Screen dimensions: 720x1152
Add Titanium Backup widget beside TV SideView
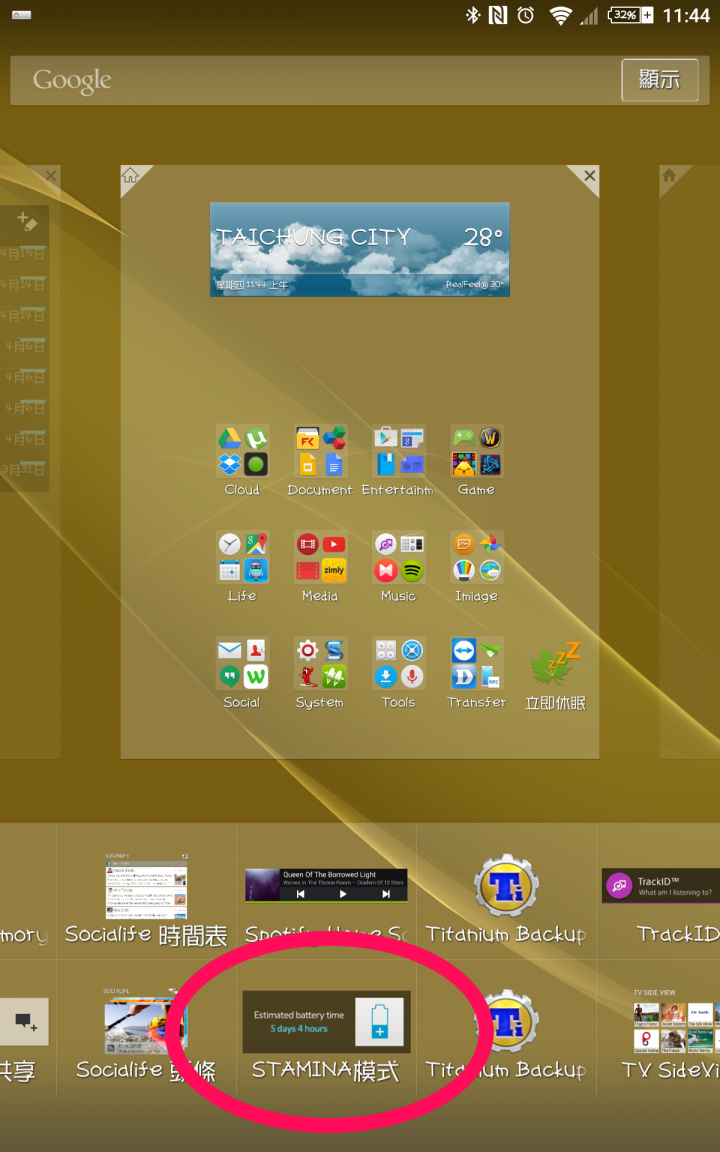506,1034
